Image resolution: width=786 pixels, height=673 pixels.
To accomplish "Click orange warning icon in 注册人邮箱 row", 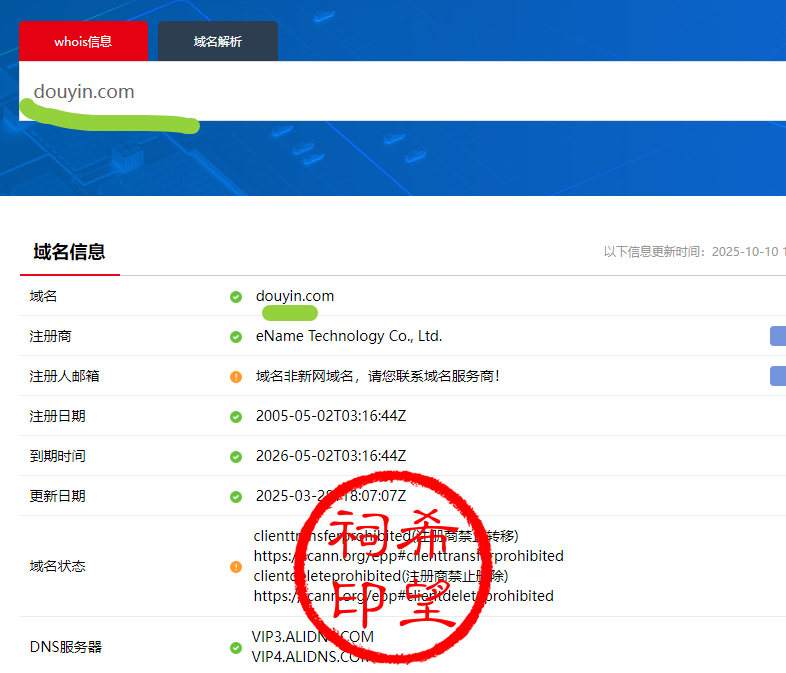I will 236,377.
